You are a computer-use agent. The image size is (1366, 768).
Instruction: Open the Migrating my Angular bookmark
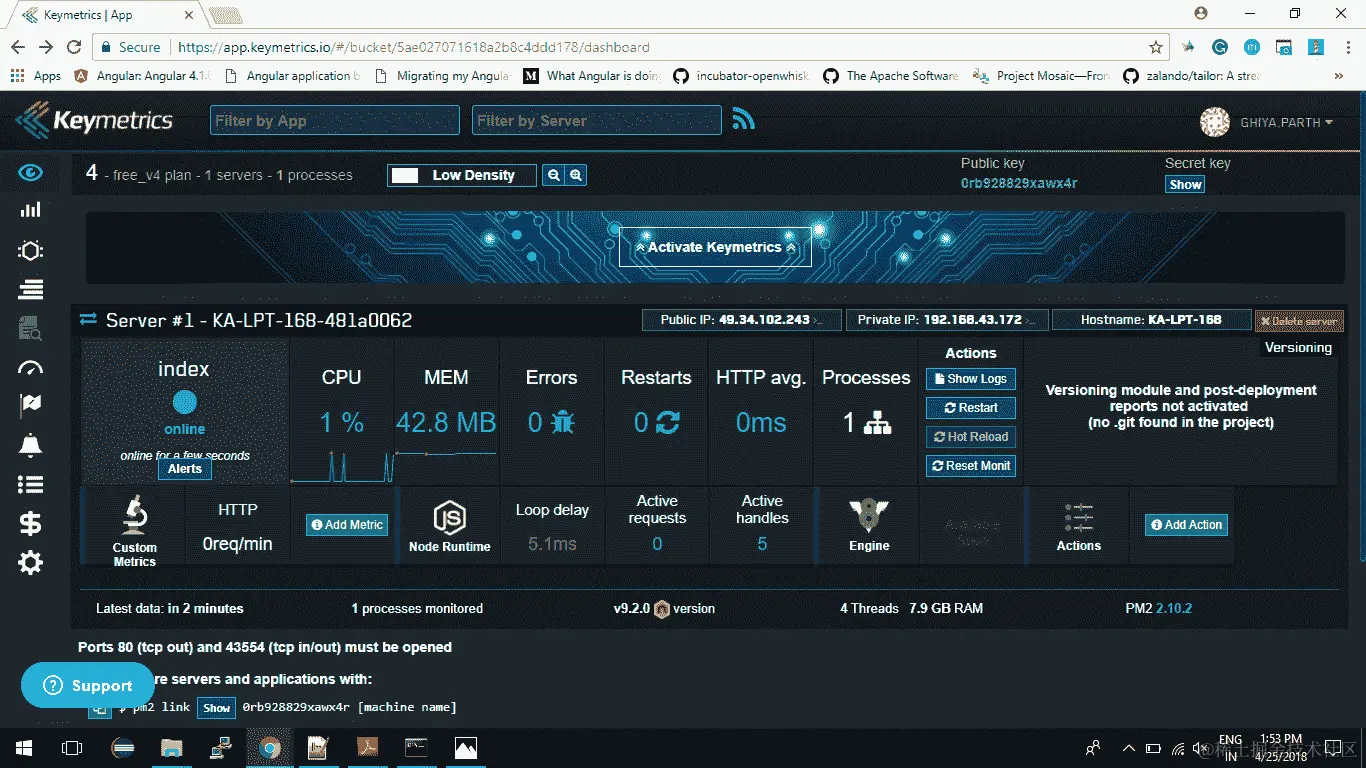pos(442,76)
